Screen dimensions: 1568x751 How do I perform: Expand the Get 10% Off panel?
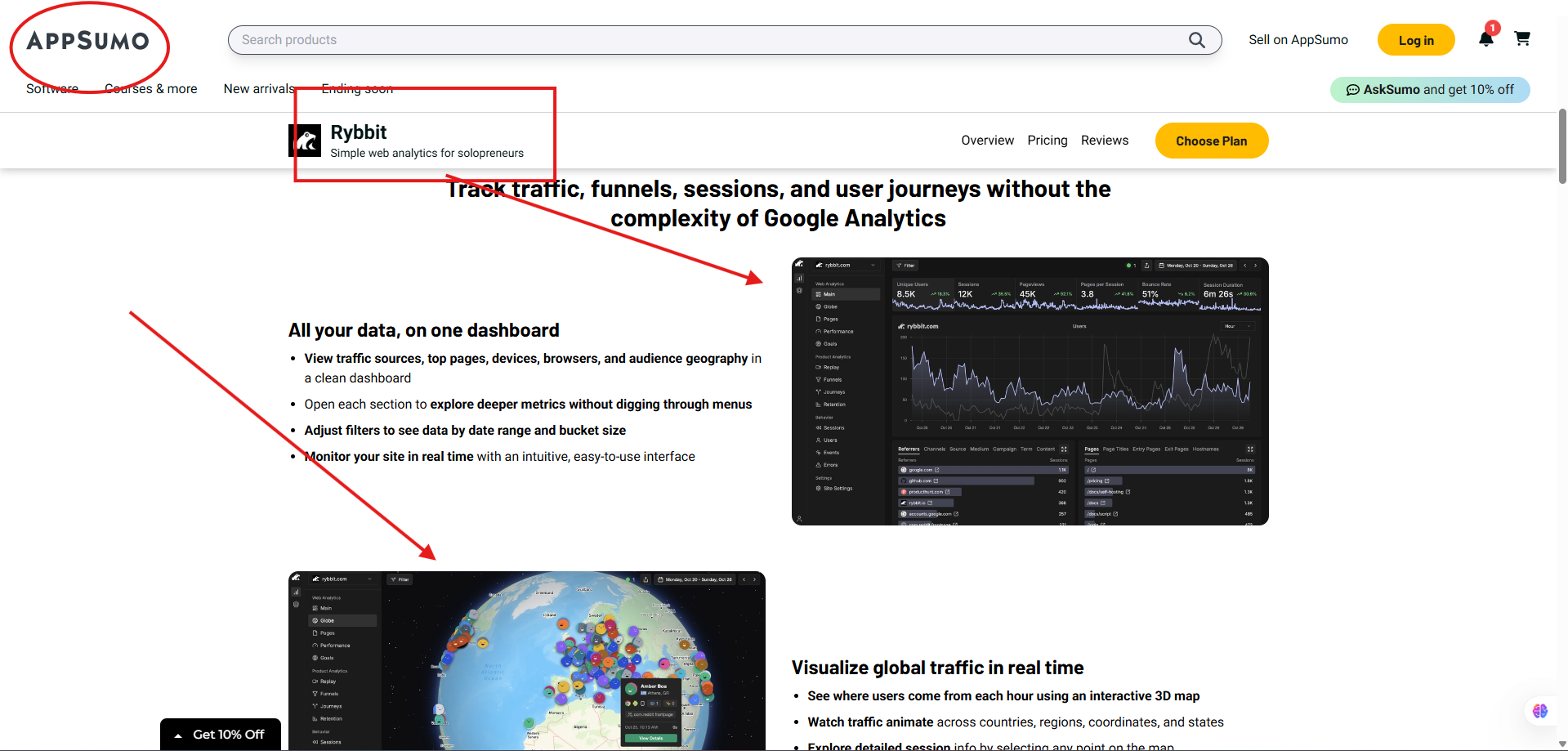point(220,734)
